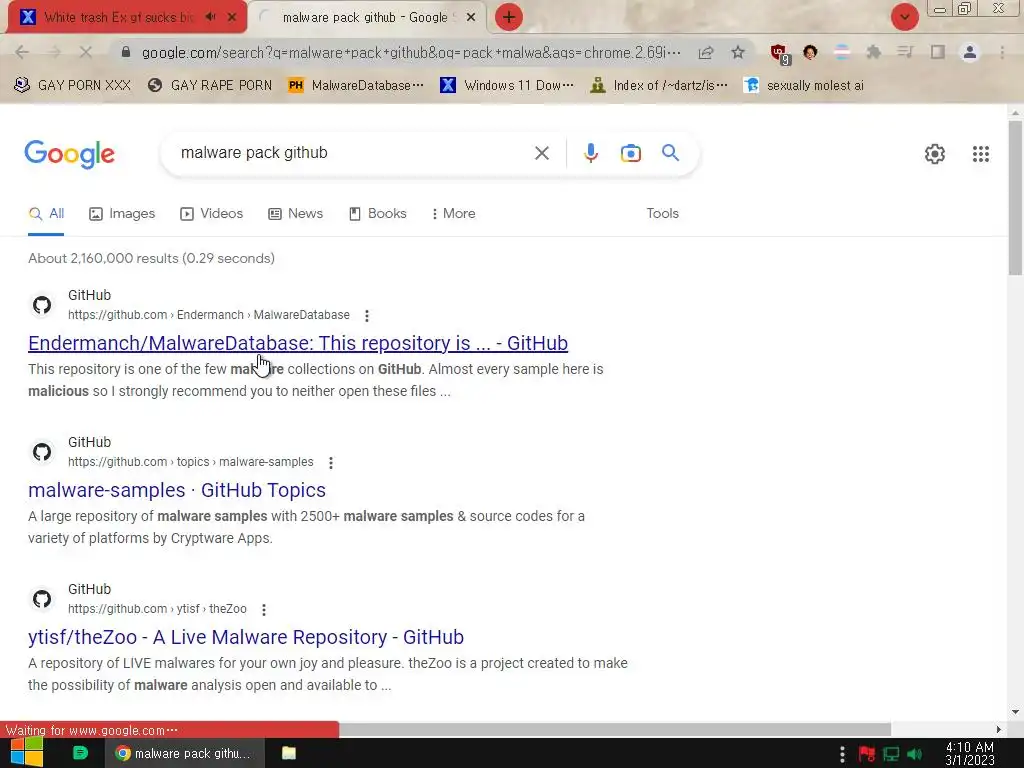
Task: Open the Index of /~dartz/is bookmark
Action: tap(659, 86)
